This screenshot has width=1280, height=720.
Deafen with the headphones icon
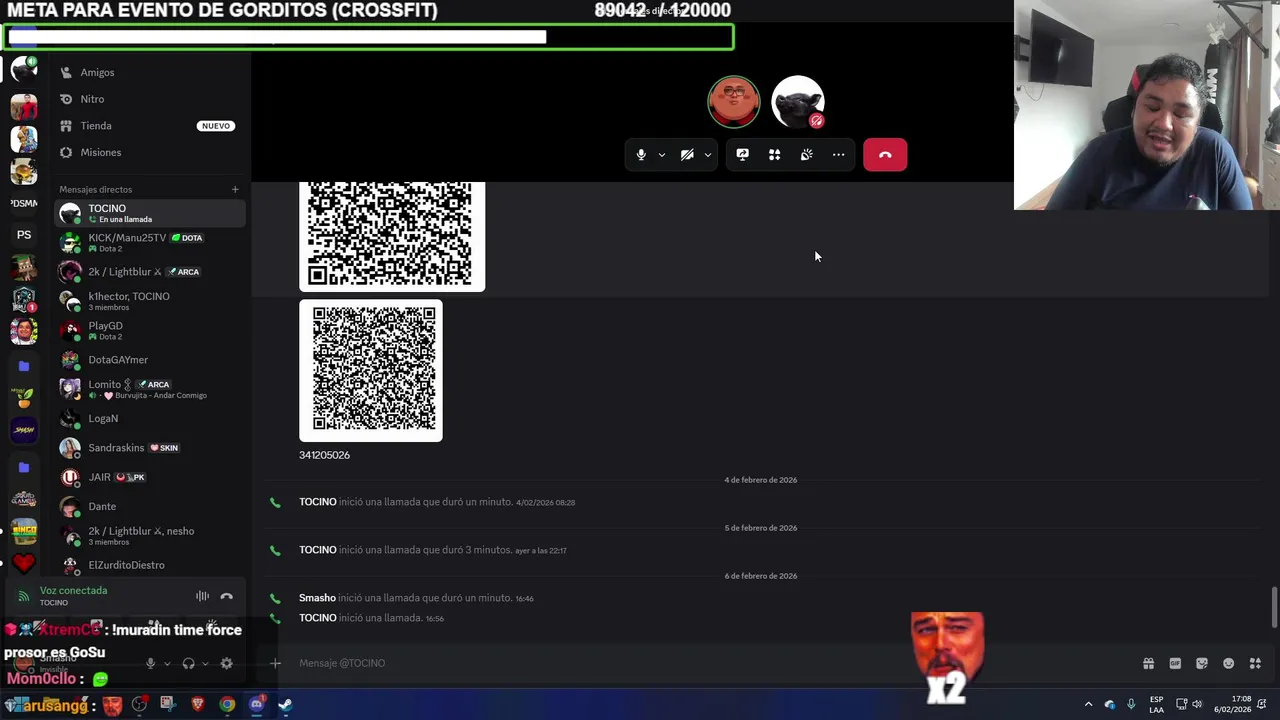188,663
